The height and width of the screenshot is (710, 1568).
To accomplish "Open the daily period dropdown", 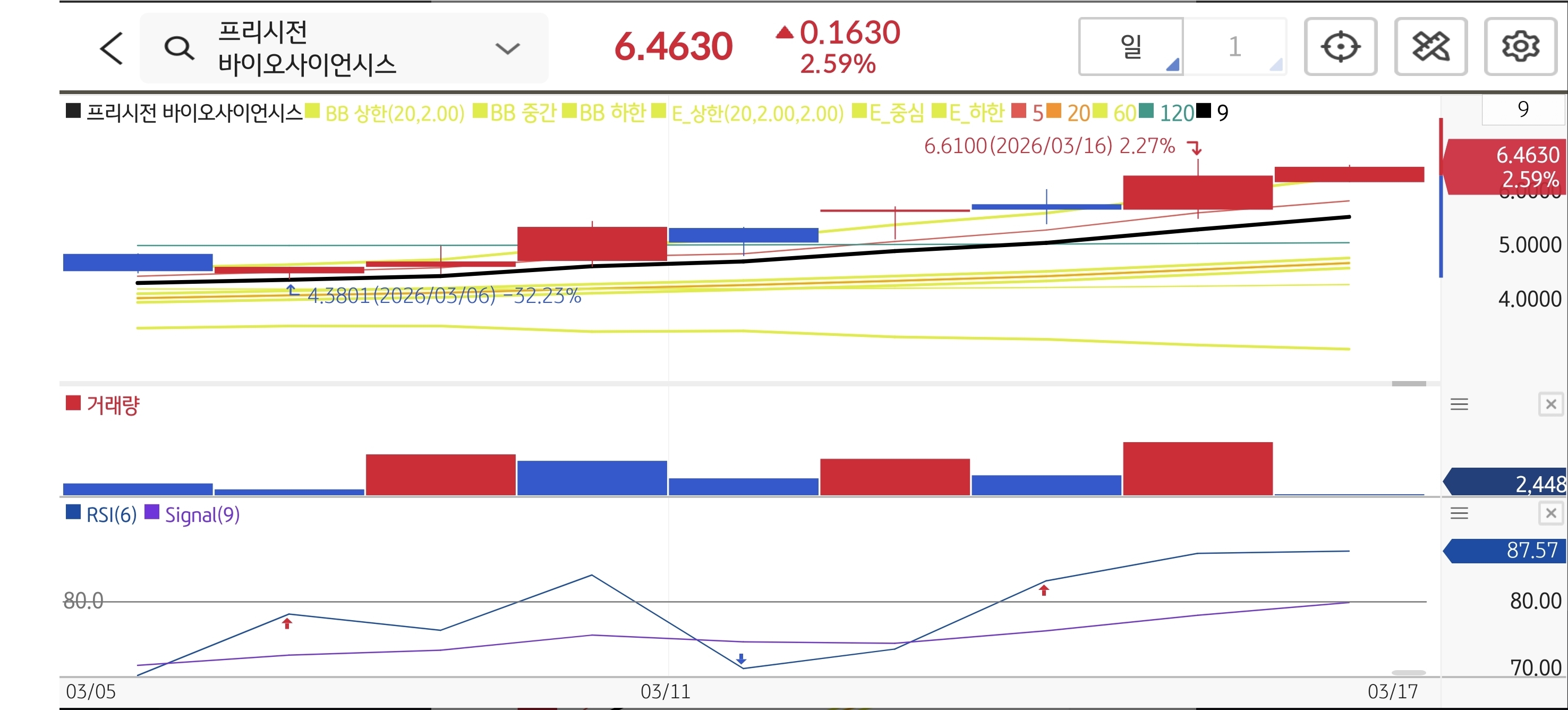I will coord(1131,47).
